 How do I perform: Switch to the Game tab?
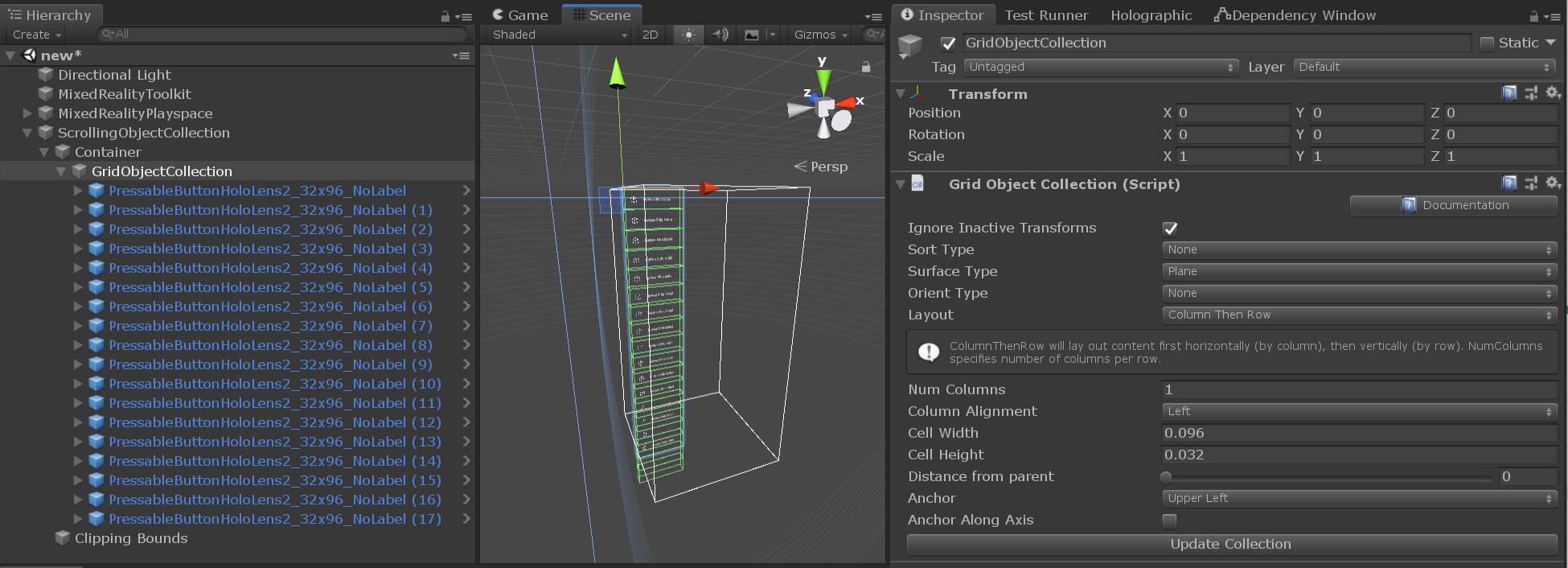(520, 15)
